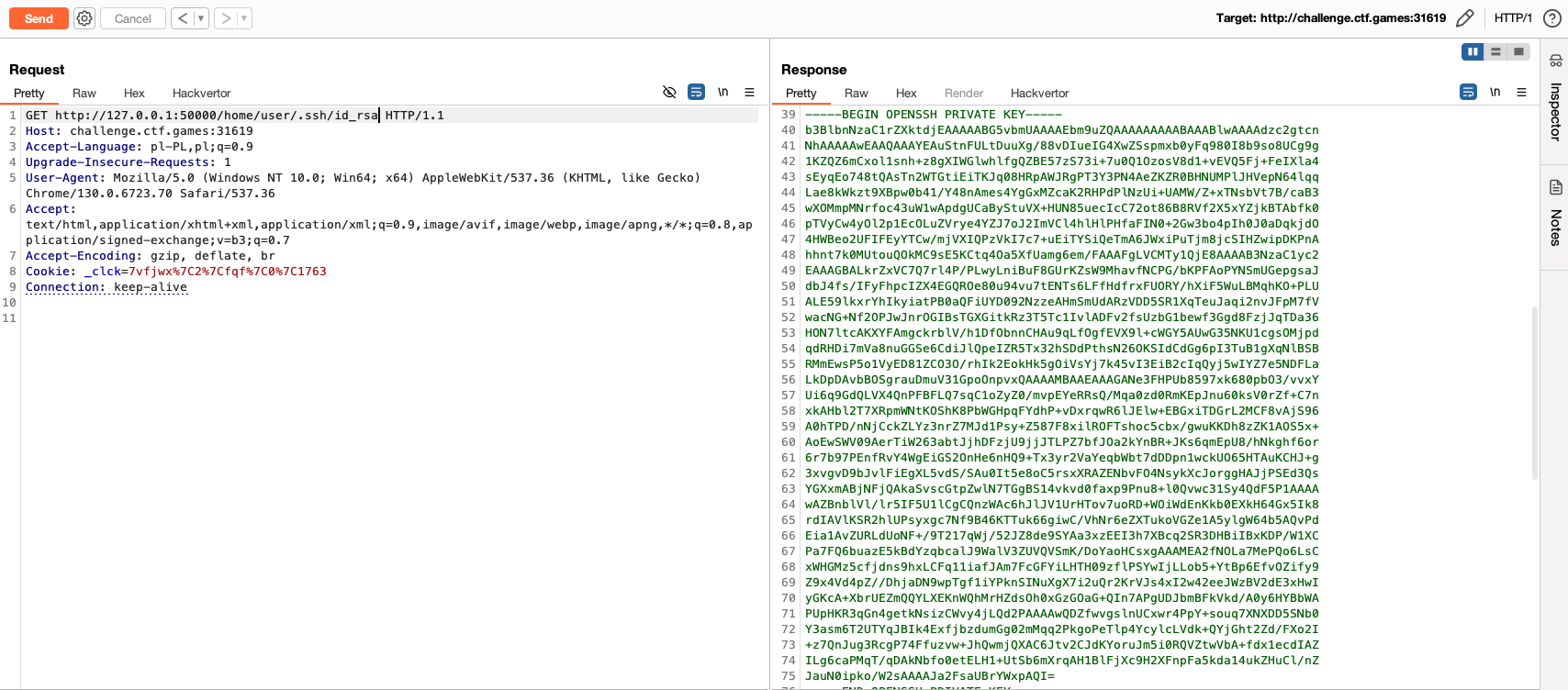Open the Response Render tab
The height and width of the screenshot is (690, 1568).
[964, 93]
